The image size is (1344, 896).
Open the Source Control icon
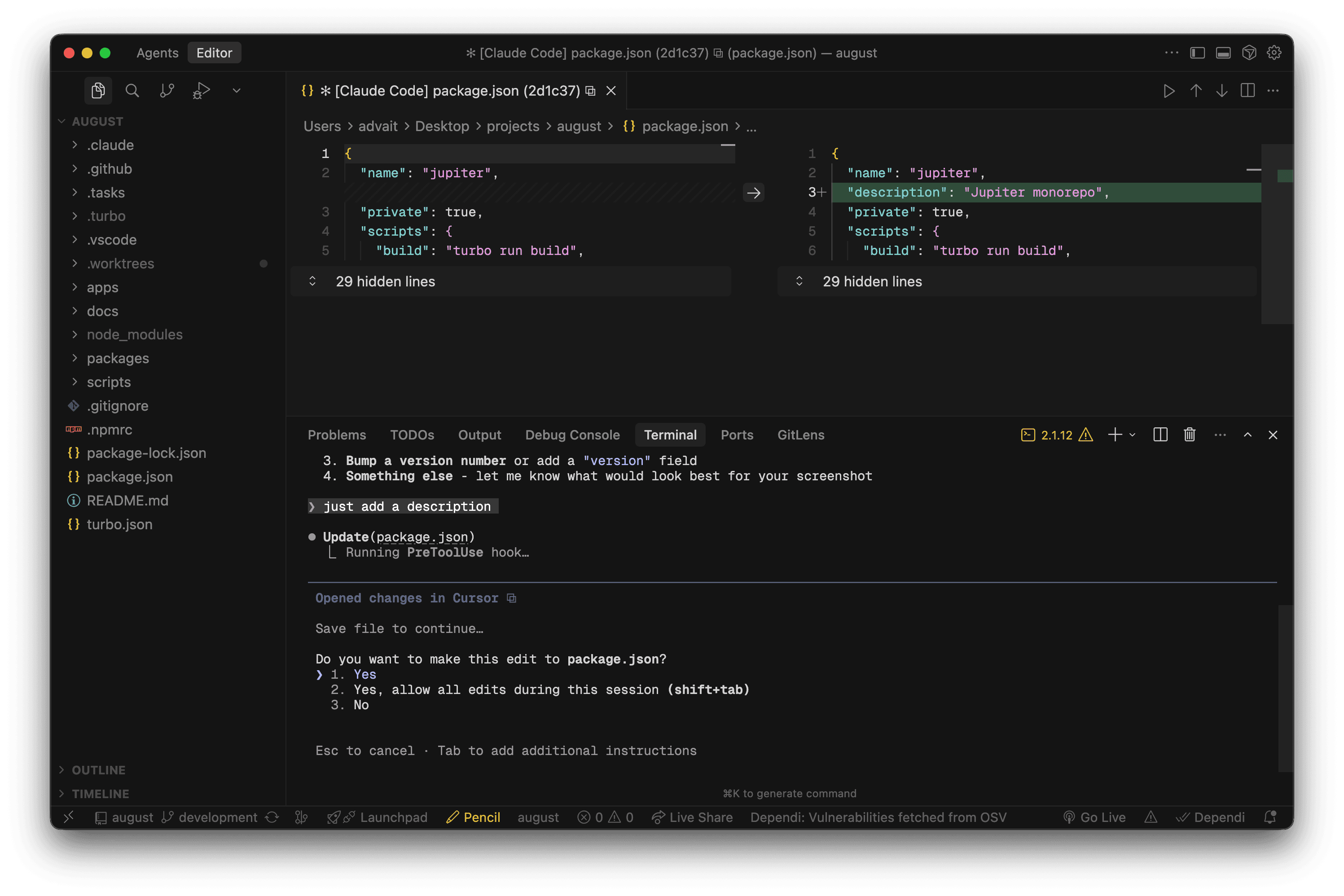pos(167,90)
